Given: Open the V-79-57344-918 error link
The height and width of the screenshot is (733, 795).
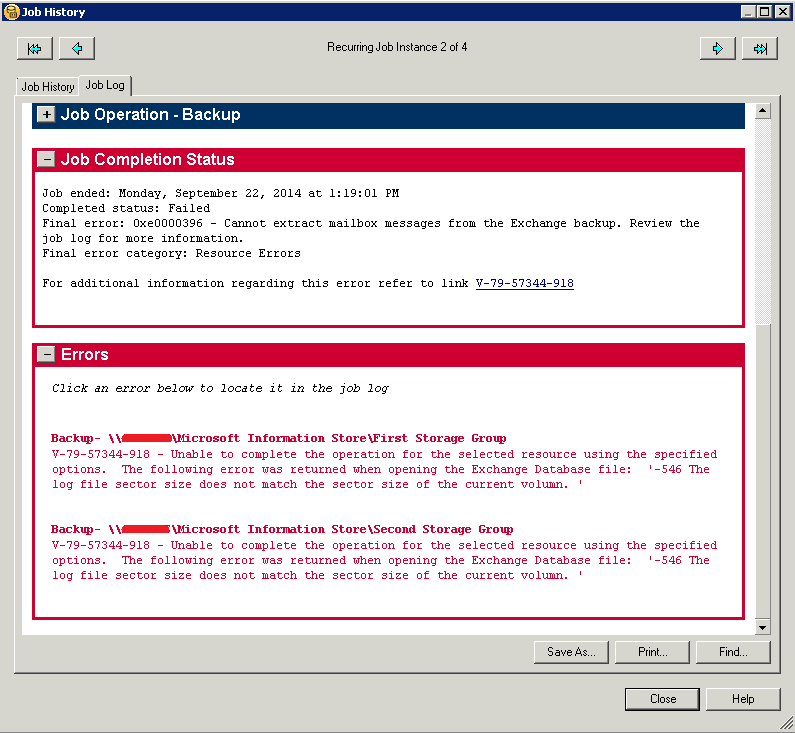Looking at the screenshot, I should 524,283.
